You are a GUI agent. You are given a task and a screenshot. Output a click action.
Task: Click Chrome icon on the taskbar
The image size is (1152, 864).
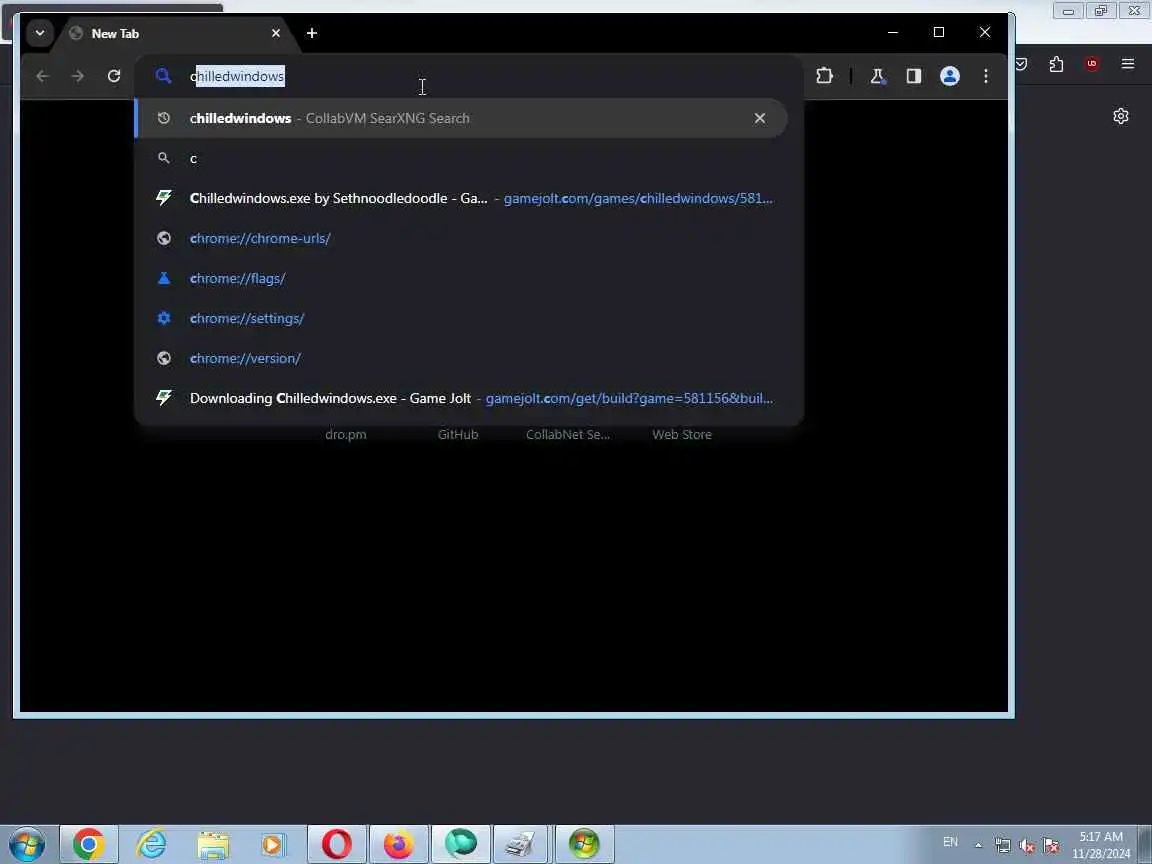pos(88,844)
